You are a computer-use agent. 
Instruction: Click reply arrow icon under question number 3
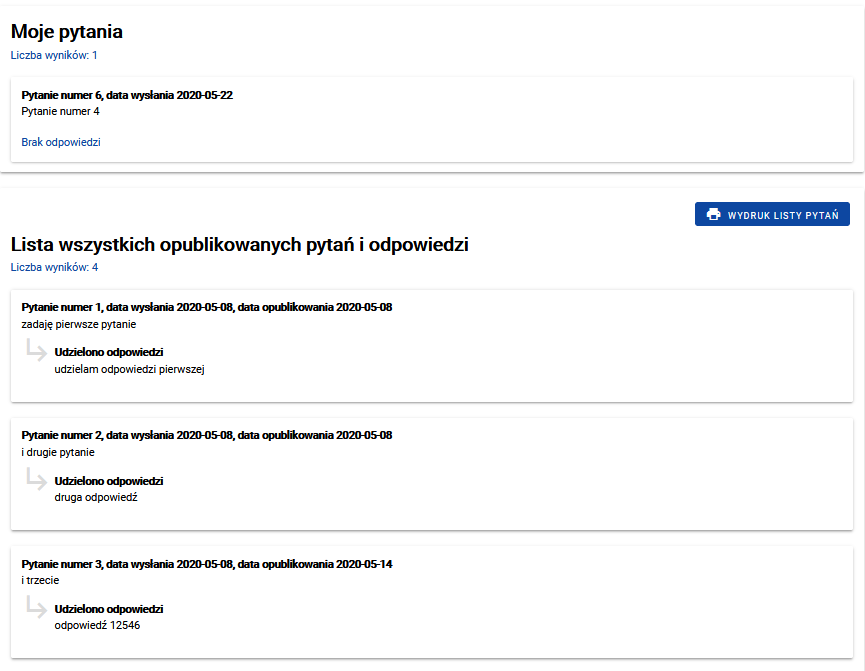(x=36, y=607)
